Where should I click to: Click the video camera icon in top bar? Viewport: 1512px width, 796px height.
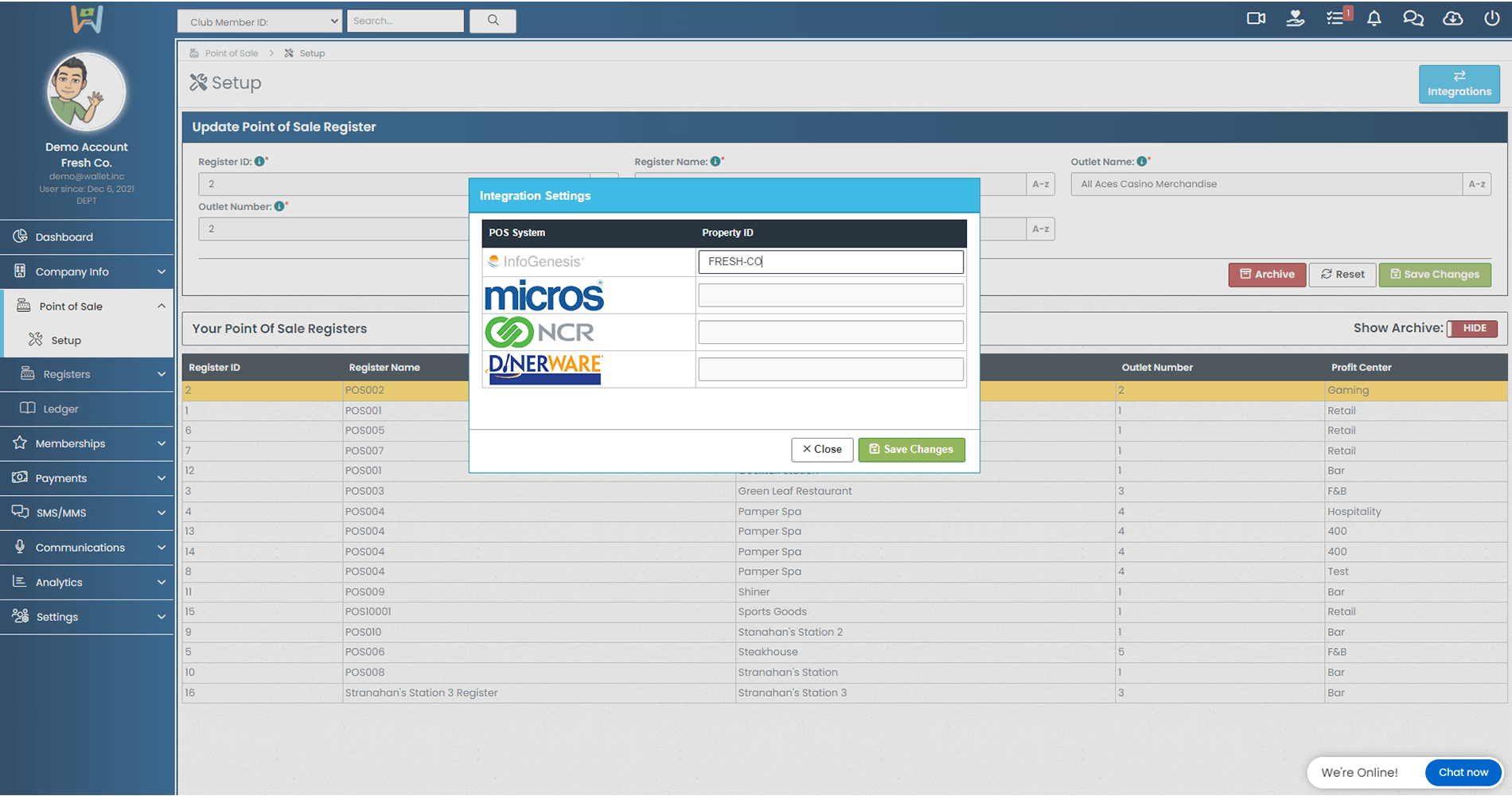pyautogui.click(x=1256, y=18)
